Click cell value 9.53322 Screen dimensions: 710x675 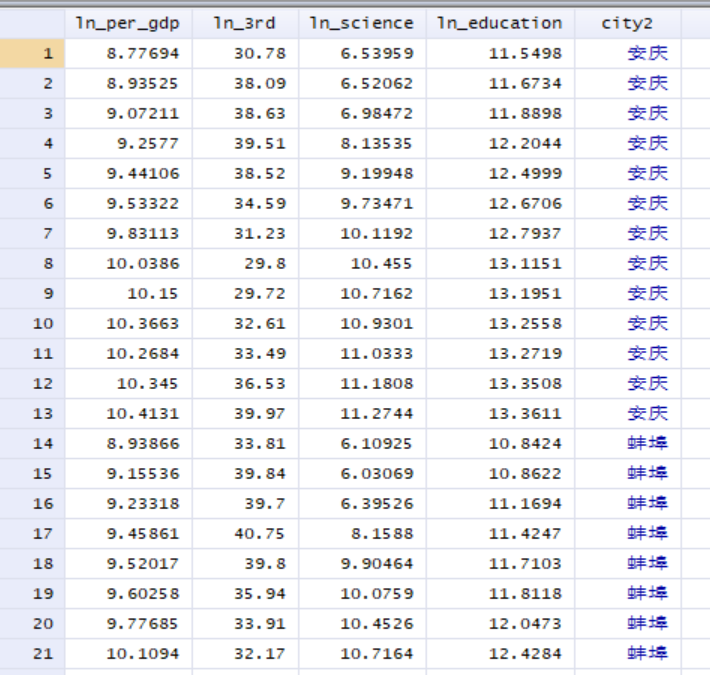click(x=143, y=203)
